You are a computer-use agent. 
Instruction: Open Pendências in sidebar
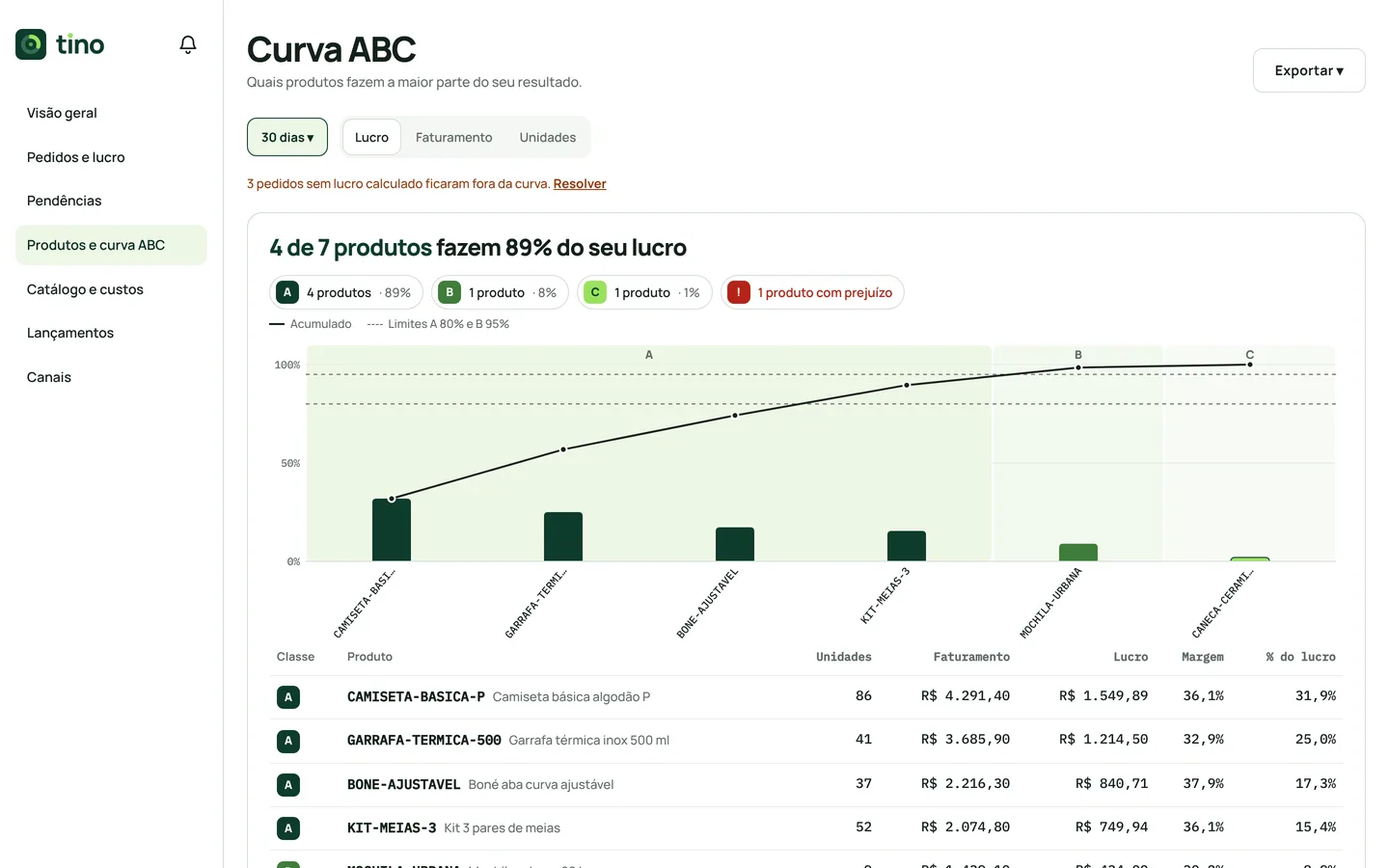[111, 201]
